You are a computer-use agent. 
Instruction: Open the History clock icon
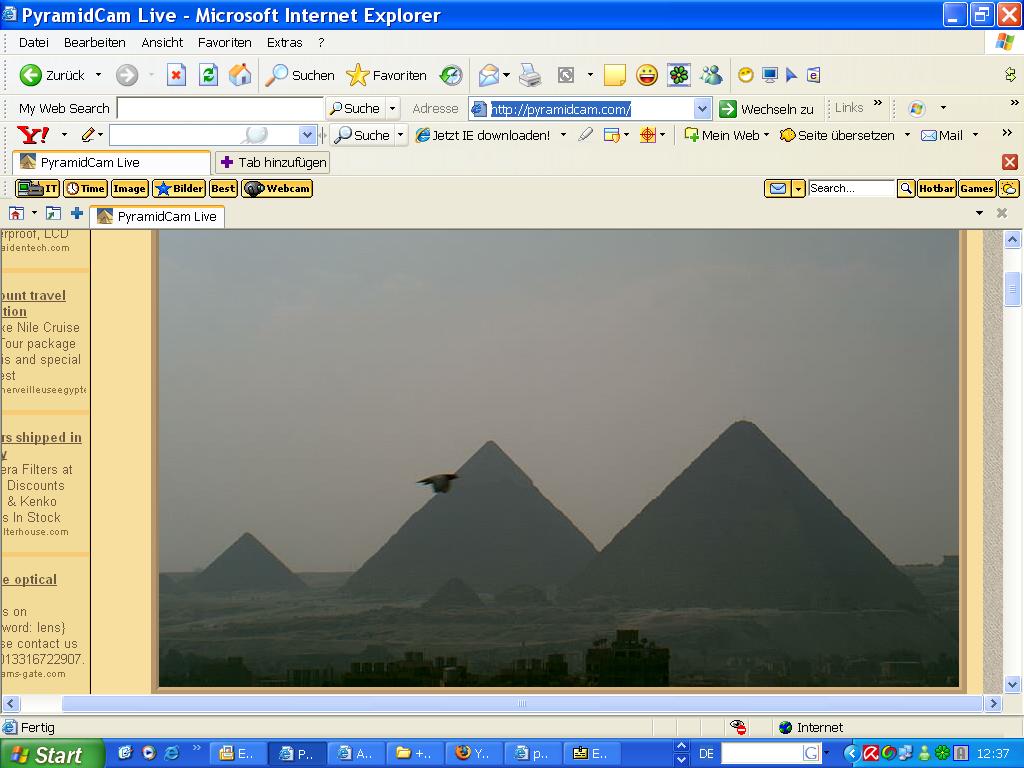coord(451,75)
